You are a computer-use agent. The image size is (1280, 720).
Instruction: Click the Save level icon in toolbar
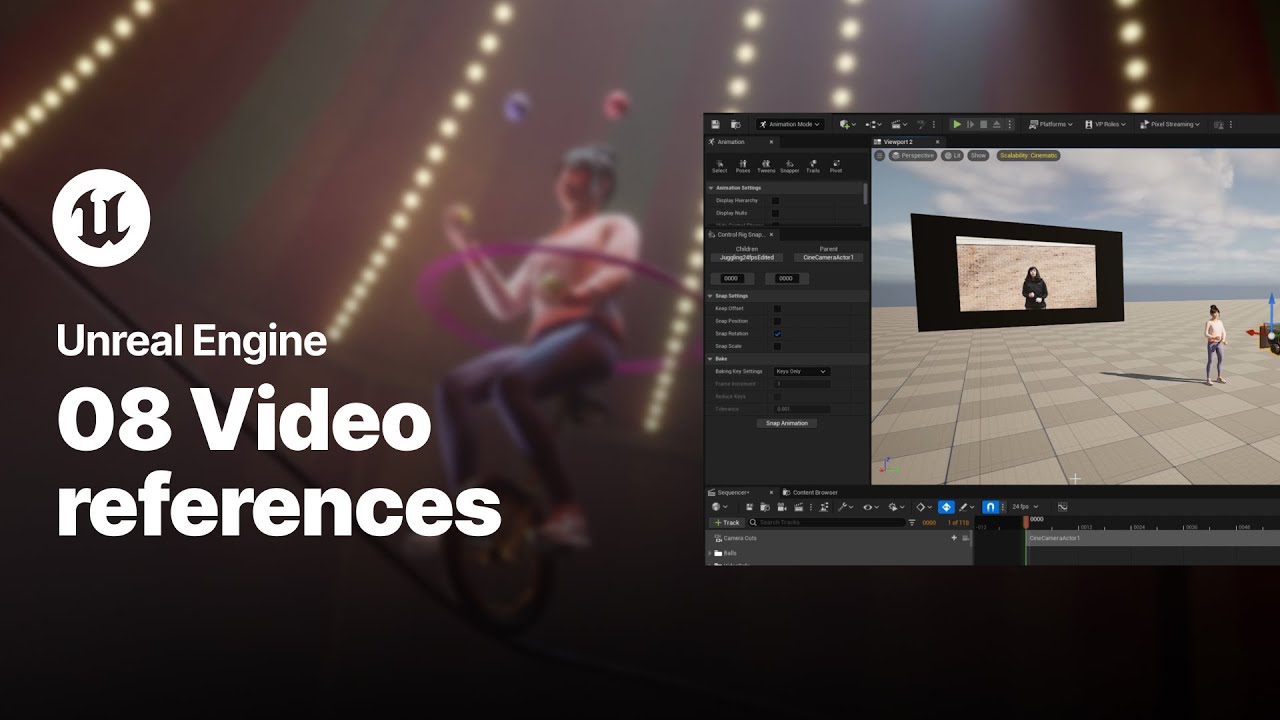715,124
